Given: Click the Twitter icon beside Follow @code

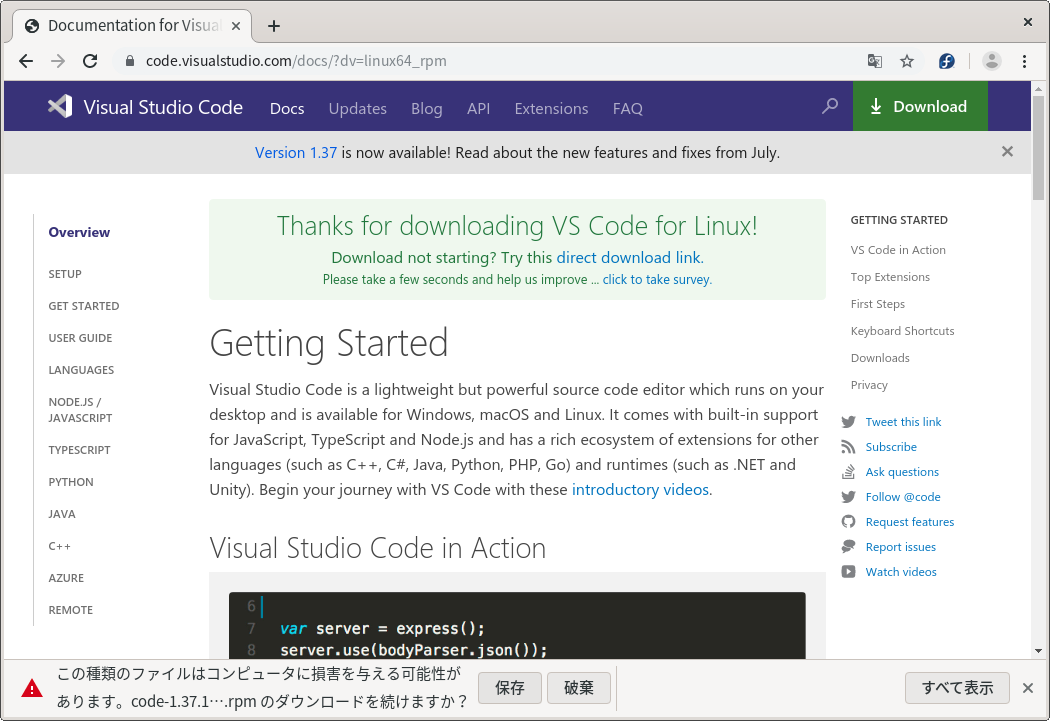Looking at the screenshot, I should pyautogui.click(x=848, y=497).
